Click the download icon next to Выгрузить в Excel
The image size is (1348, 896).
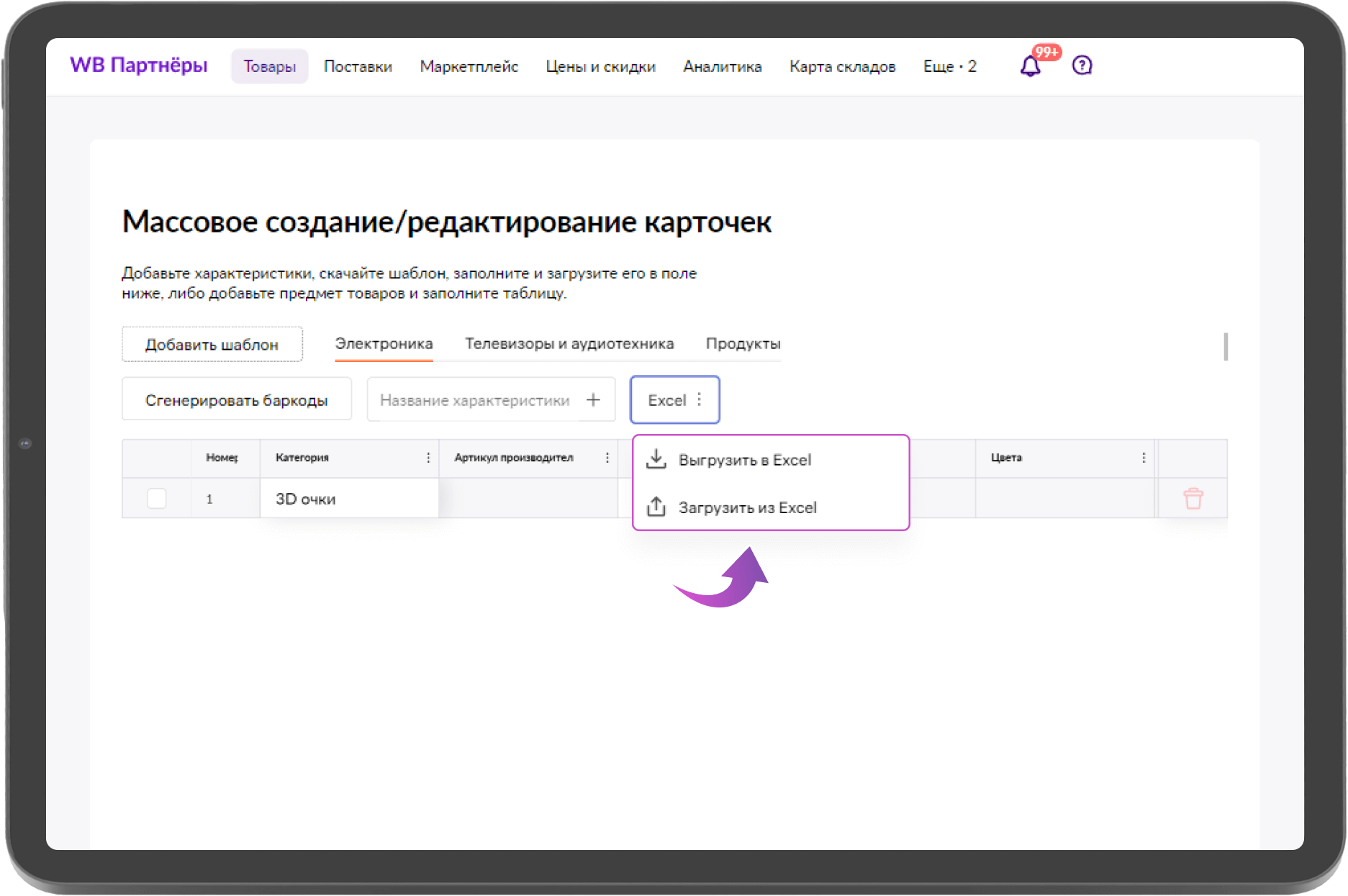tap(656, 458)
